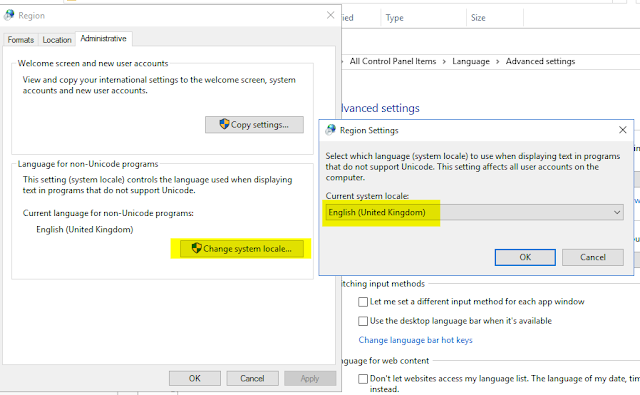This screenshot has width=640, height=395.
Task: Click Change system locale button
Action: 242,249
